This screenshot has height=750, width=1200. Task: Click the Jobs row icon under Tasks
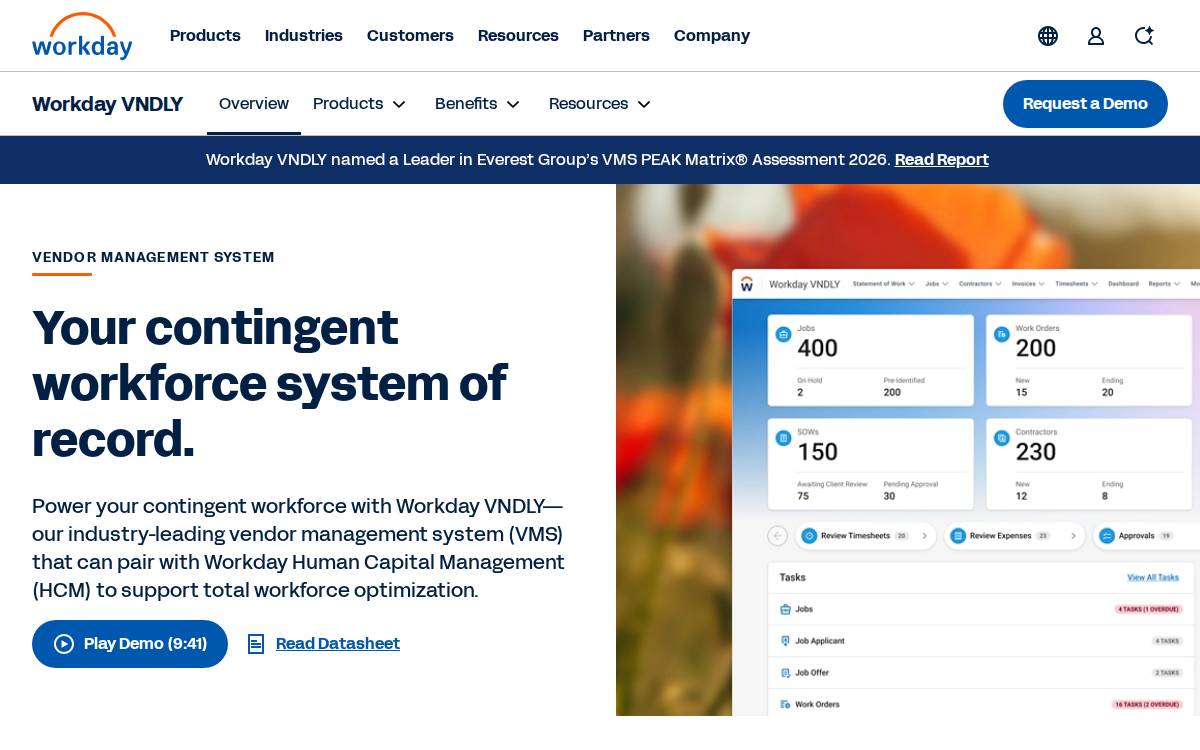coord(785,609)
